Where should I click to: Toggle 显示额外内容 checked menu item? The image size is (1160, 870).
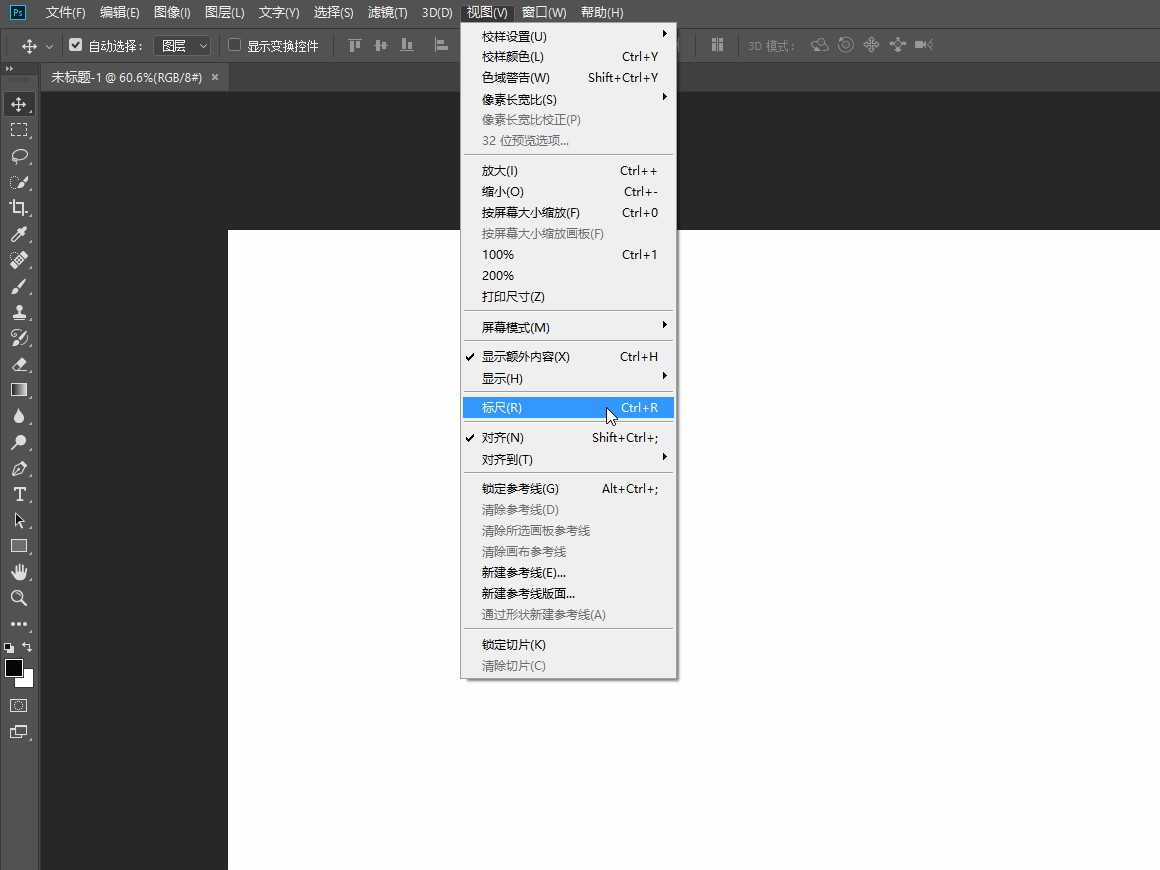(526, 357)
